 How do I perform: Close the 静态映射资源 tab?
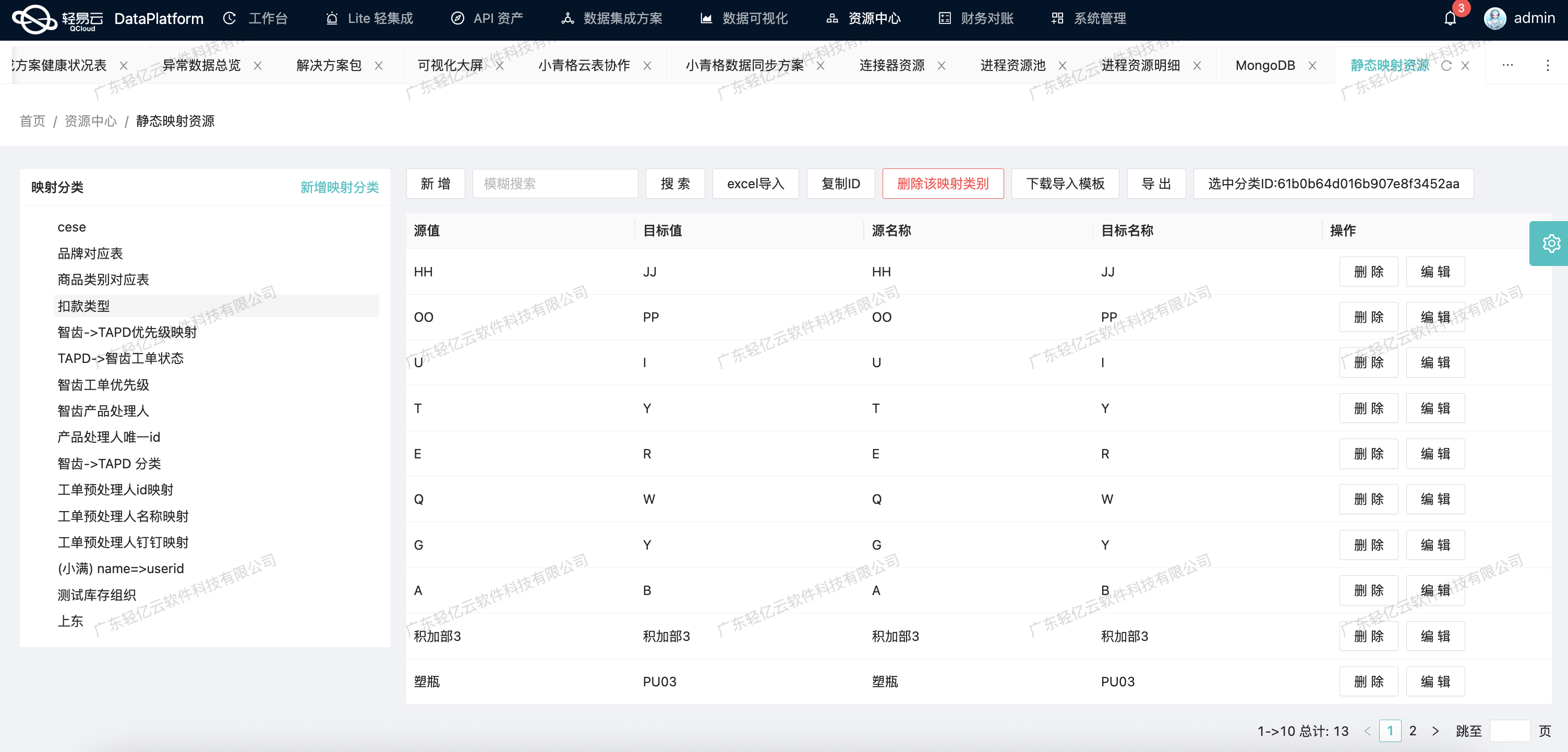(x=1465, y=66)
